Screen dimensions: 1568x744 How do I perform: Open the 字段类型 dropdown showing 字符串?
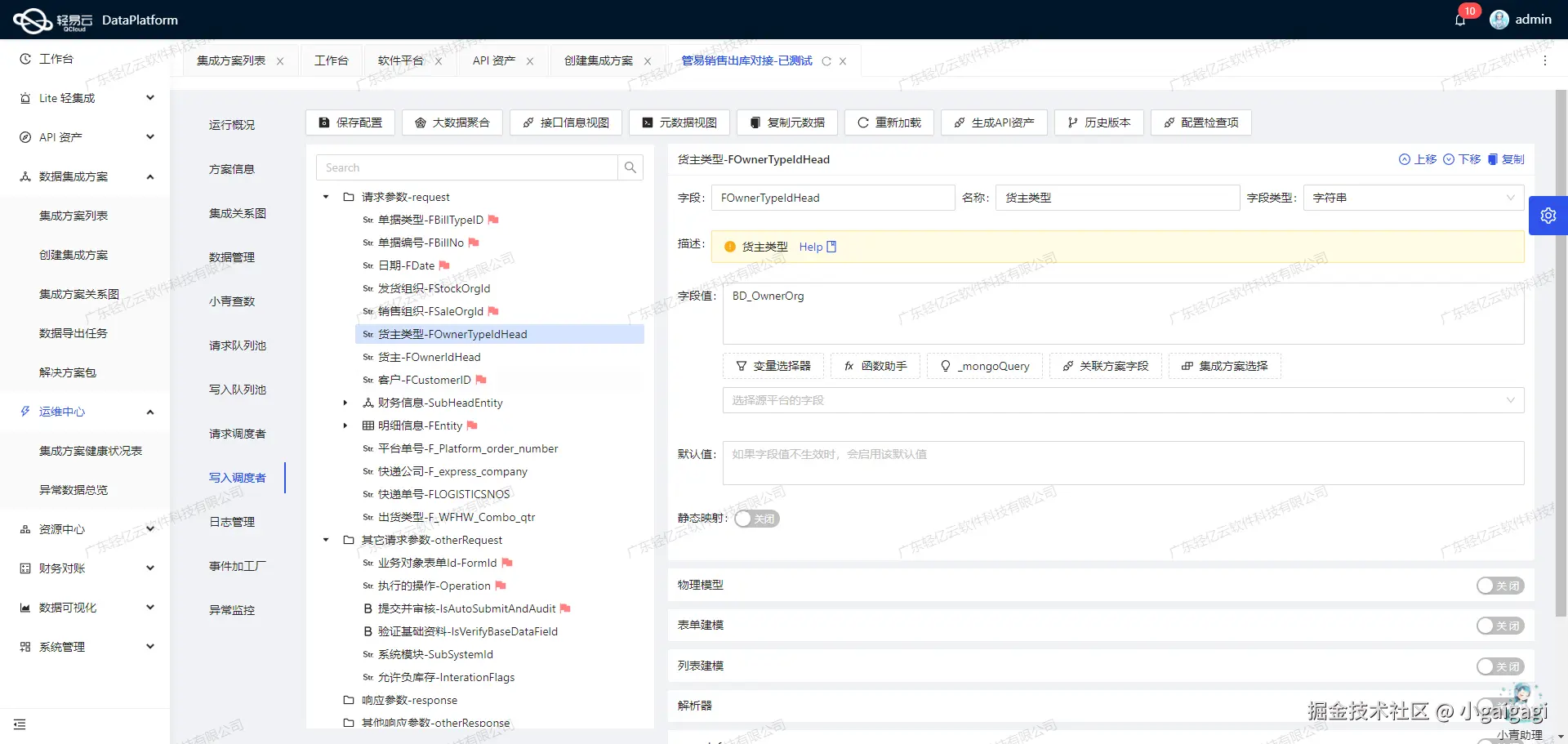click(1413, 197)
